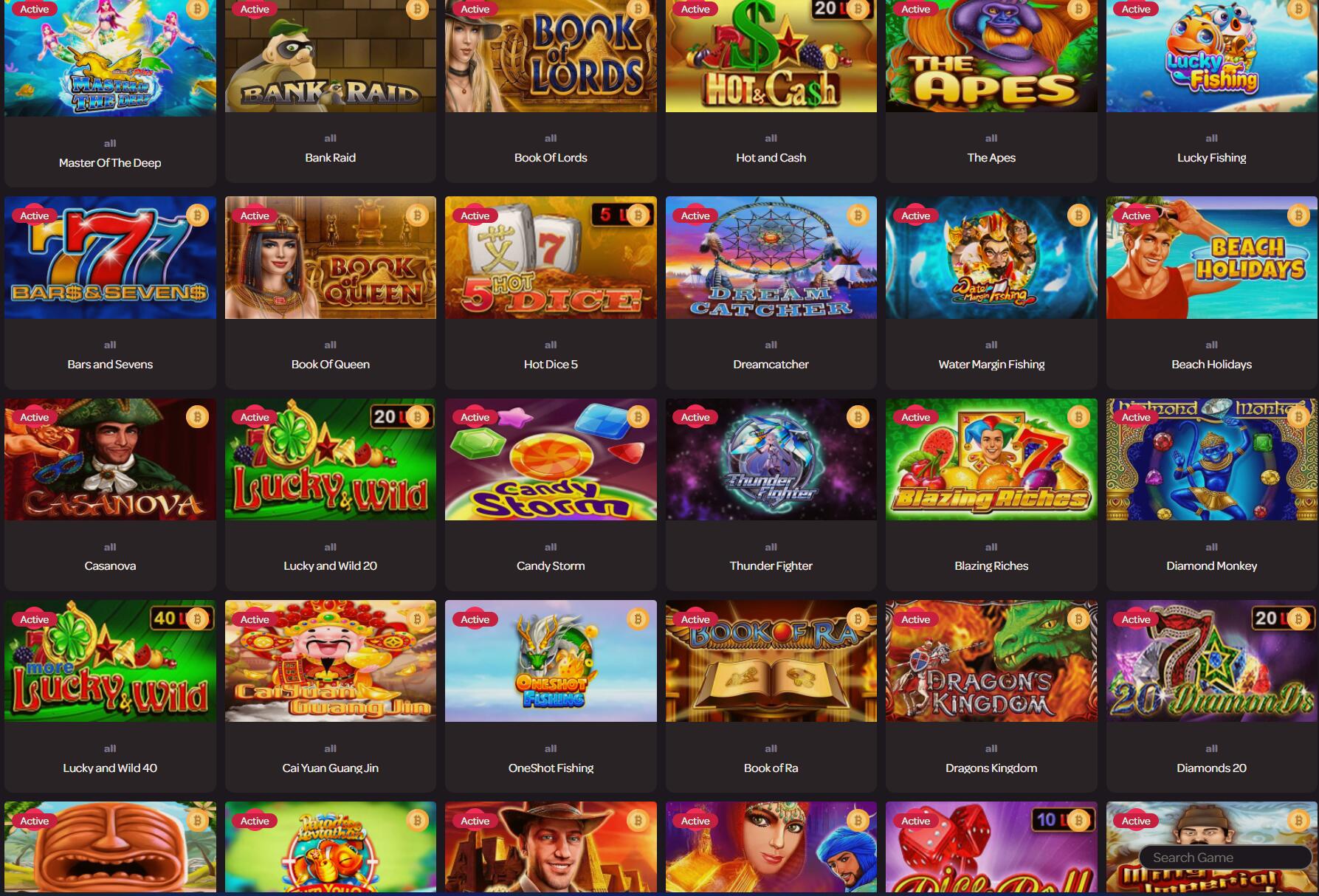This screenshot has height=896, width=1319.
Task: Open the Hot Dice 5 game image
Action: click(551, 258)
